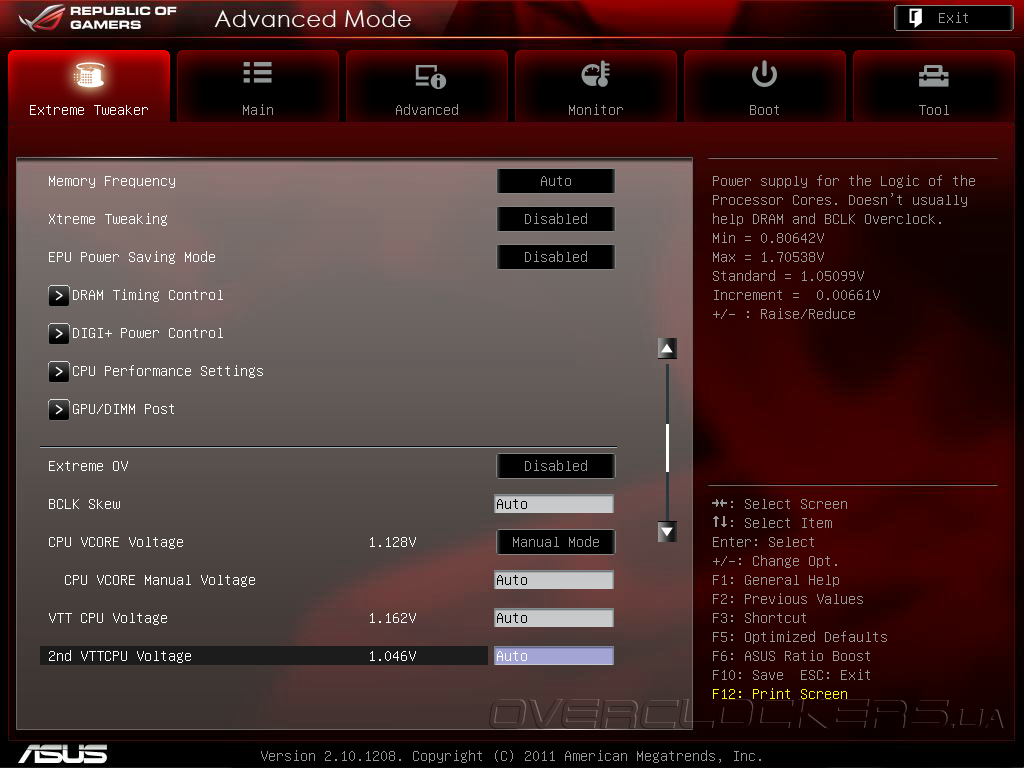
Task: Click the 1.162V VTT CPU reading
Action: 392,618
